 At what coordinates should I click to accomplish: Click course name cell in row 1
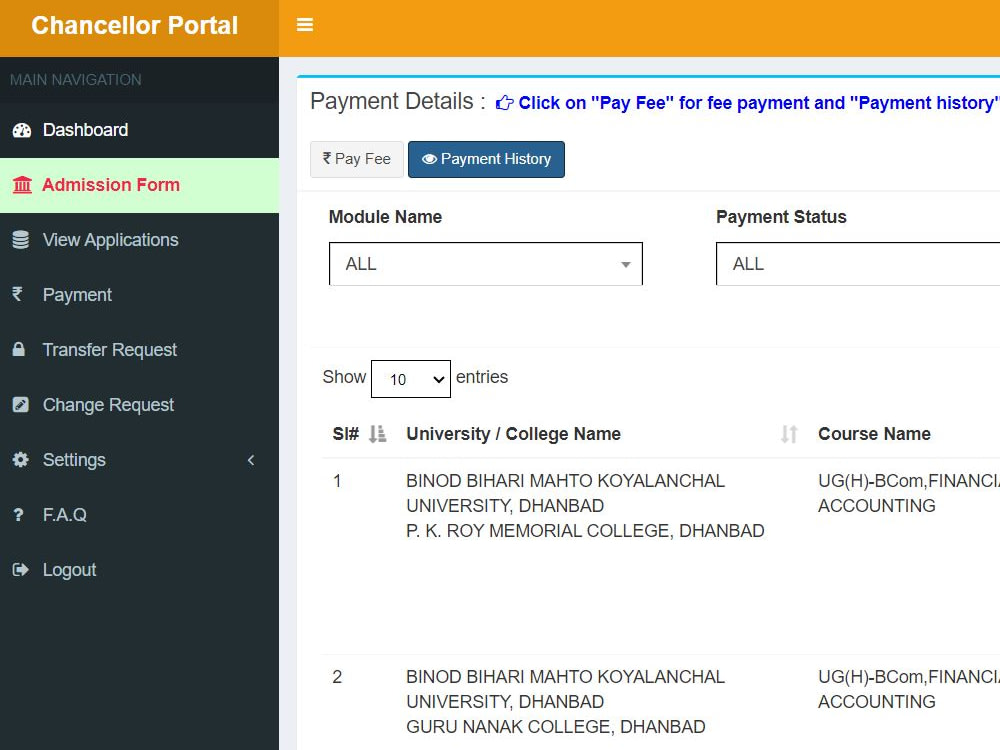pyautogui.click(x=908, y=493)
